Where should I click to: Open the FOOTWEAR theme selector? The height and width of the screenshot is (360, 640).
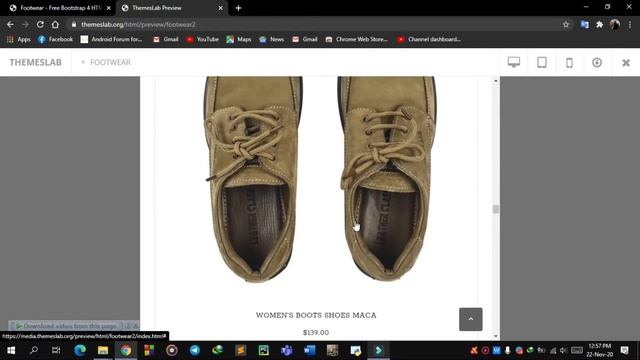coord(106,62)
